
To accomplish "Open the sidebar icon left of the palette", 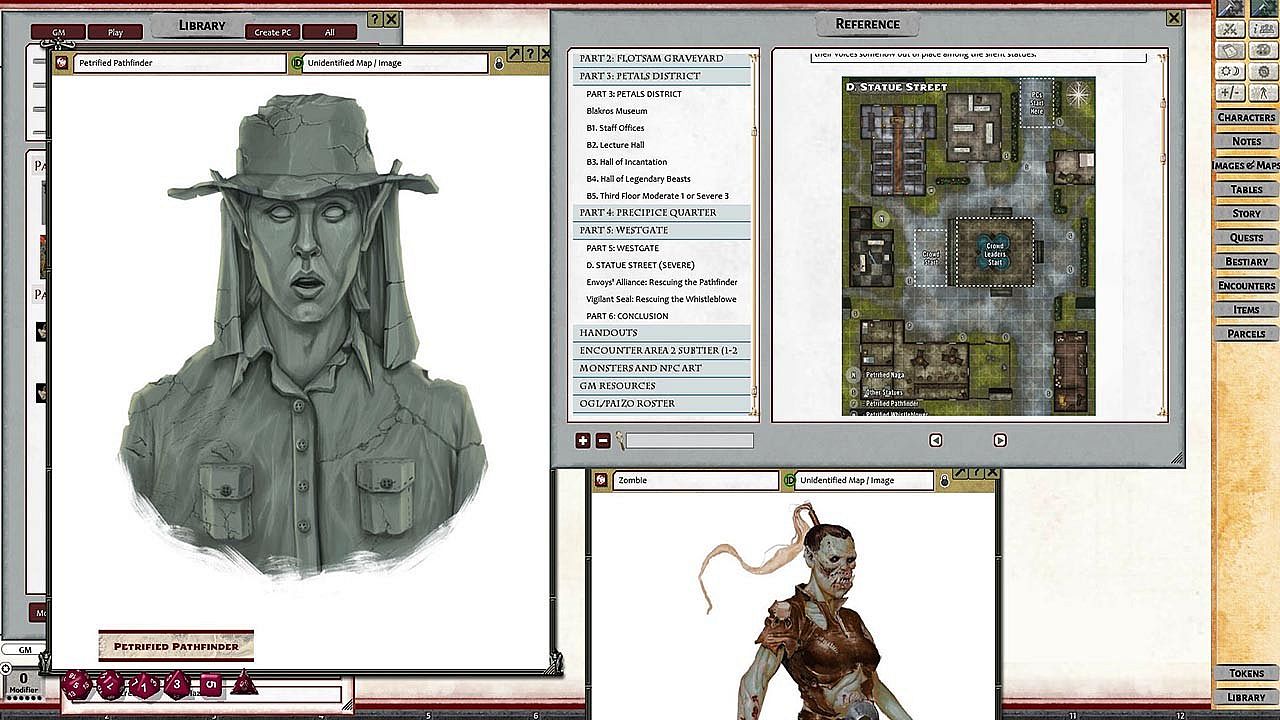I will [x=1231, y=50].
